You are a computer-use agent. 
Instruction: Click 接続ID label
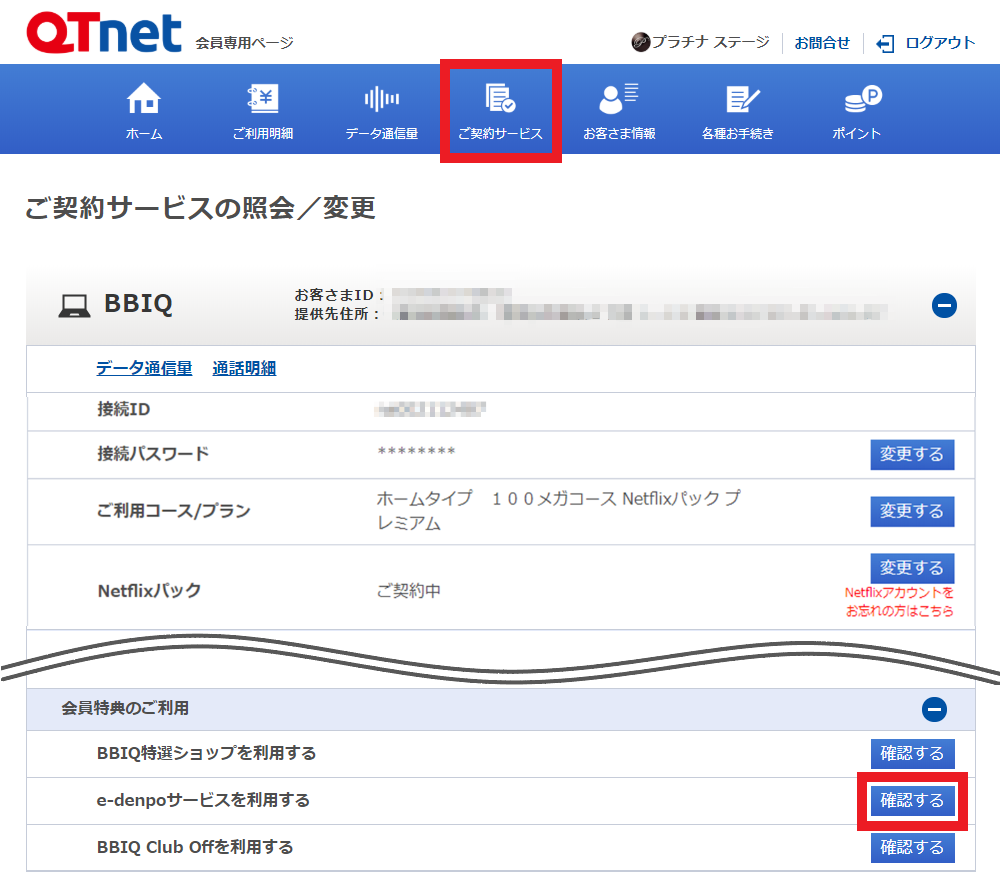[x=124, y=409]
